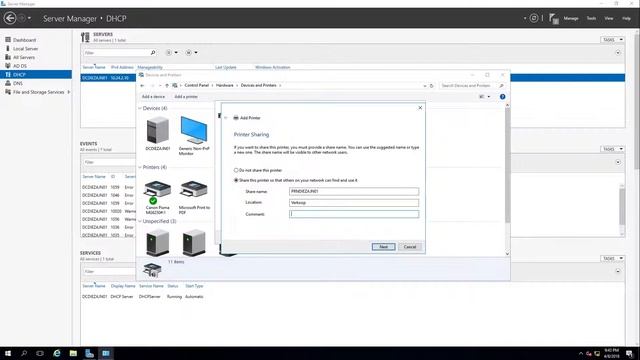Screen dimensions: 640x360
Task: Click Add a device in Devices and Printers
Action: pos(153,97)
